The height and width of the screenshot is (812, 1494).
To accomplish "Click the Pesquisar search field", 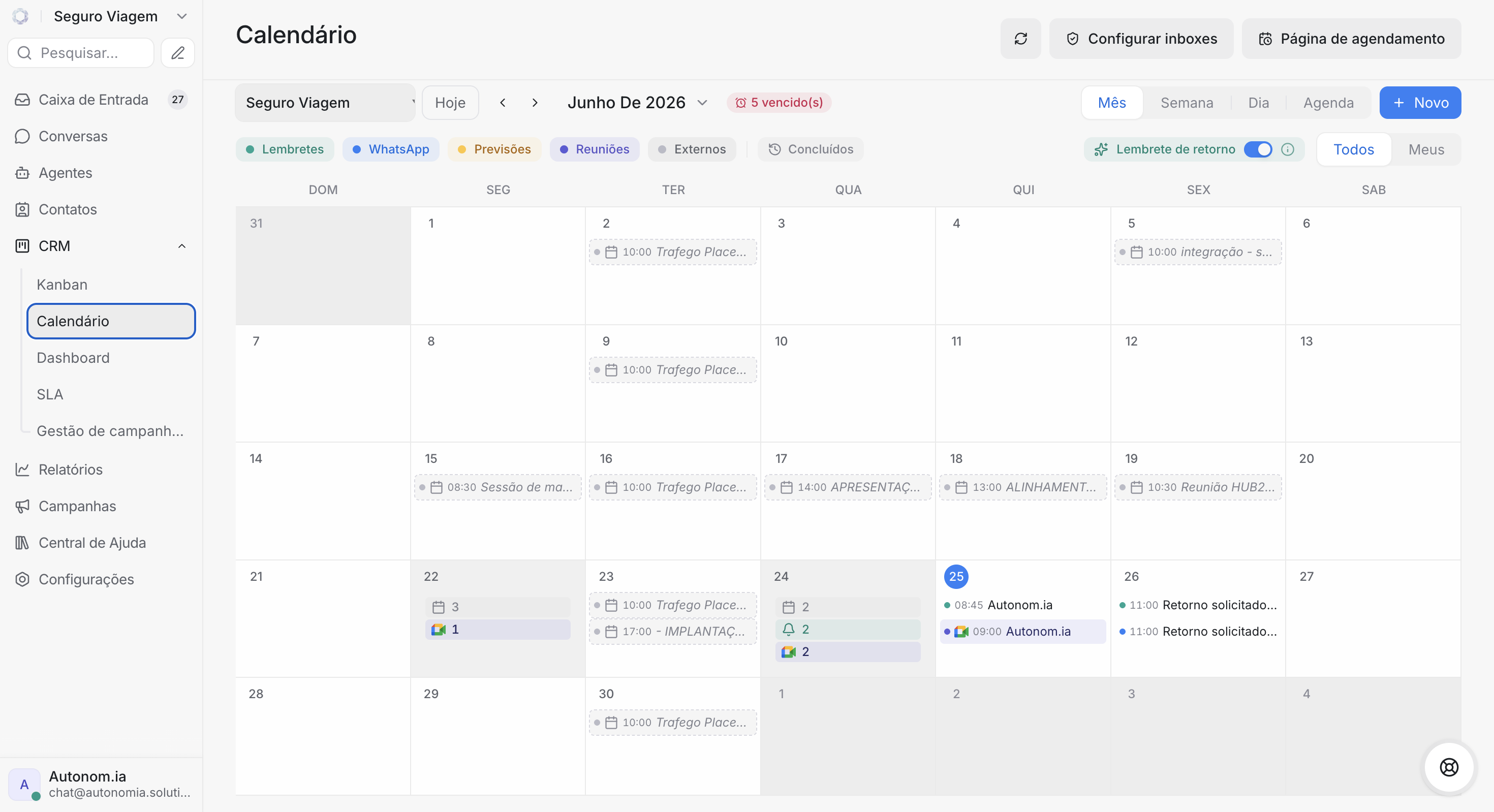I will (x=81, y=53).
